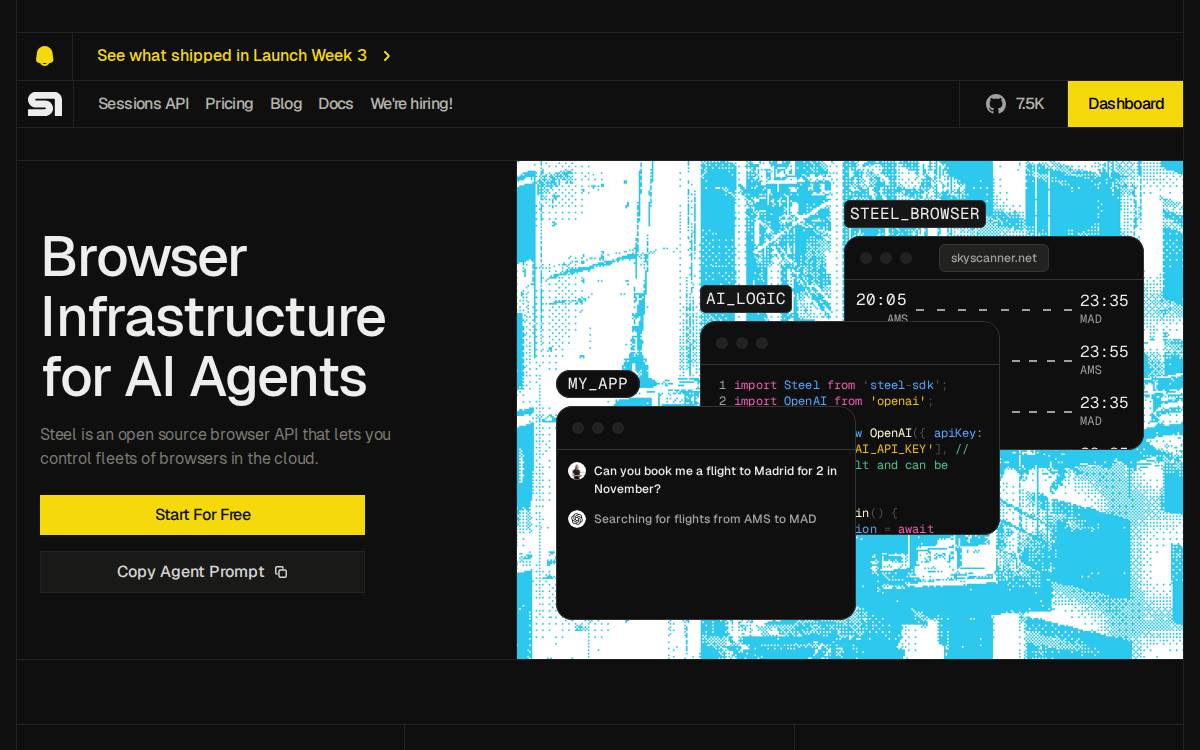Click the Steel logo in the navbar
The height and width of the screenshot is (750, 1200).
(x=45, y=104)
